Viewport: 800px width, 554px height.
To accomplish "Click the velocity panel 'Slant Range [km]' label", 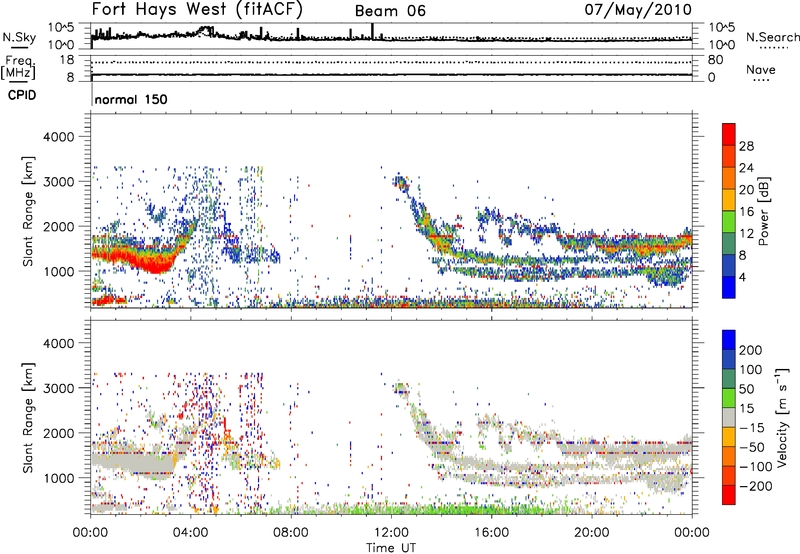I will (28, 418).
